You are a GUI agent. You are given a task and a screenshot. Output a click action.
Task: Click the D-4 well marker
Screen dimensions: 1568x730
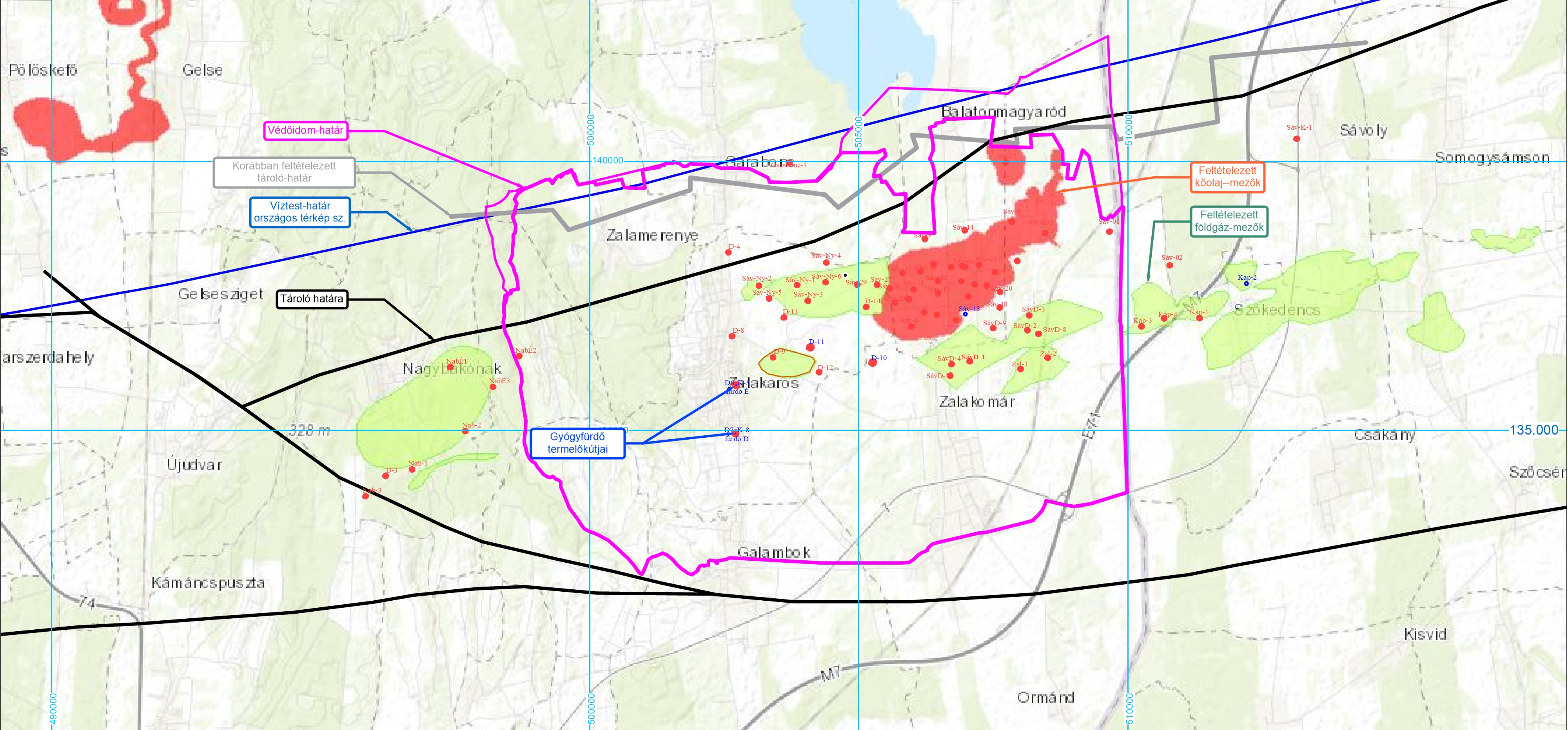tap(728, 252)
